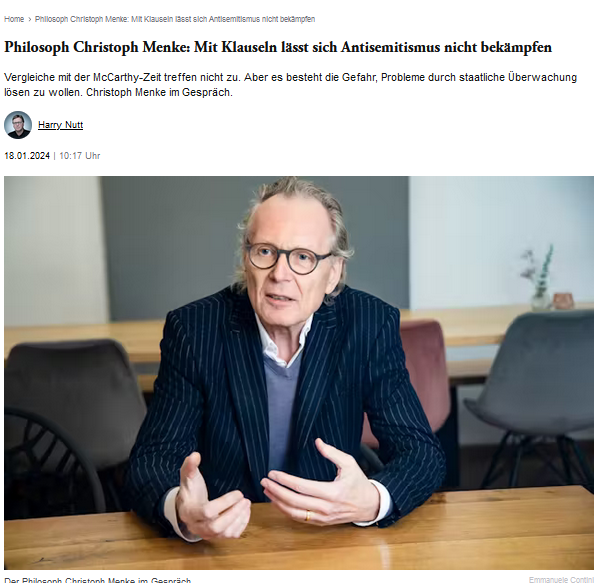Click the word McCarthy-Zeit in the teaser

(x=127, y=78)
